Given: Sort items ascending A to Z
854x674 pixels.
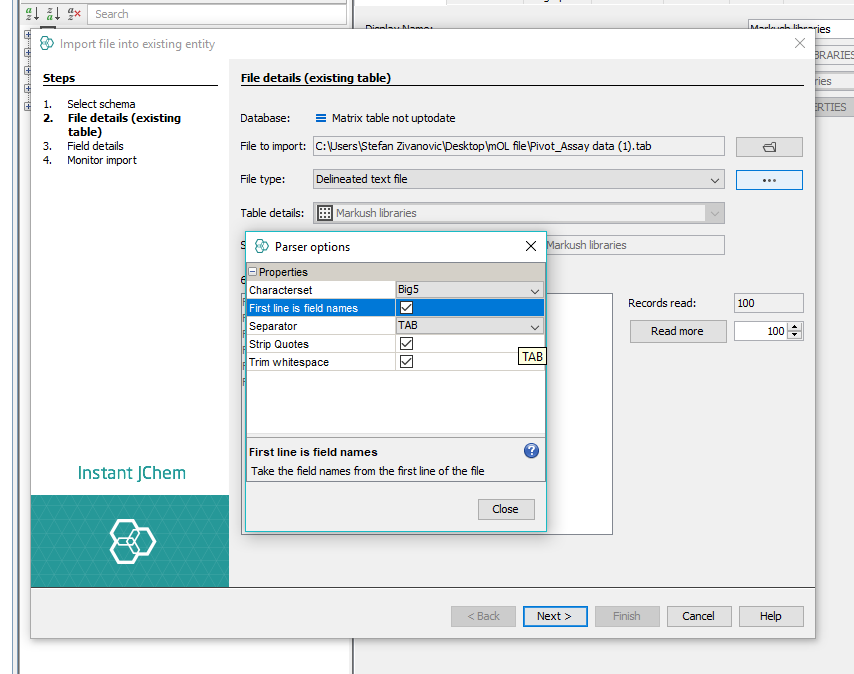Looking at the screenshot, I should (31, 14).
